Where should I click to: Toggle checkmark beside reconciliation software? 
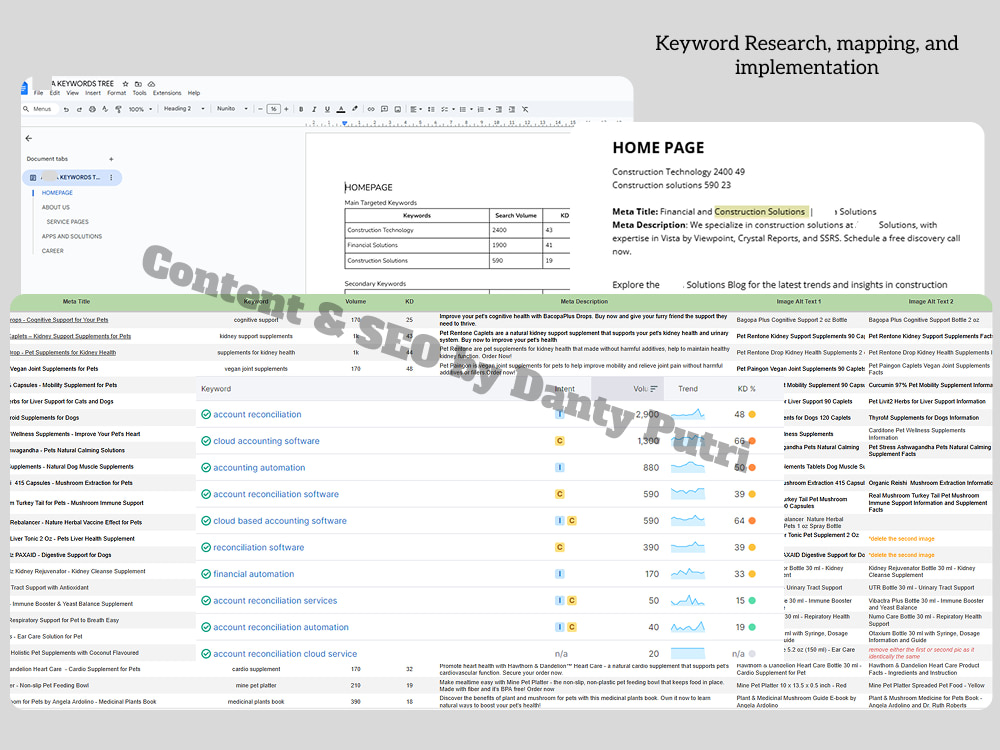[206, 547]
